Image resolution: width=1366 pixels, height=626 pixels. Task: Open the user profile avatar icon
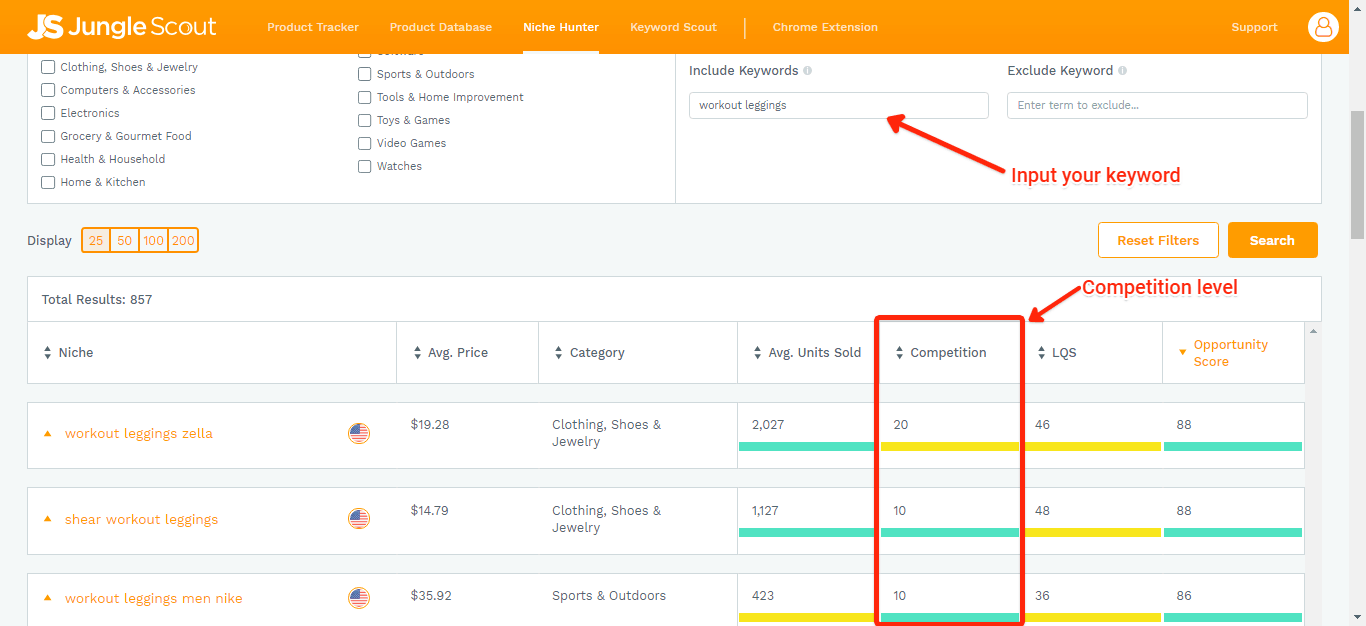[1323, 27]
